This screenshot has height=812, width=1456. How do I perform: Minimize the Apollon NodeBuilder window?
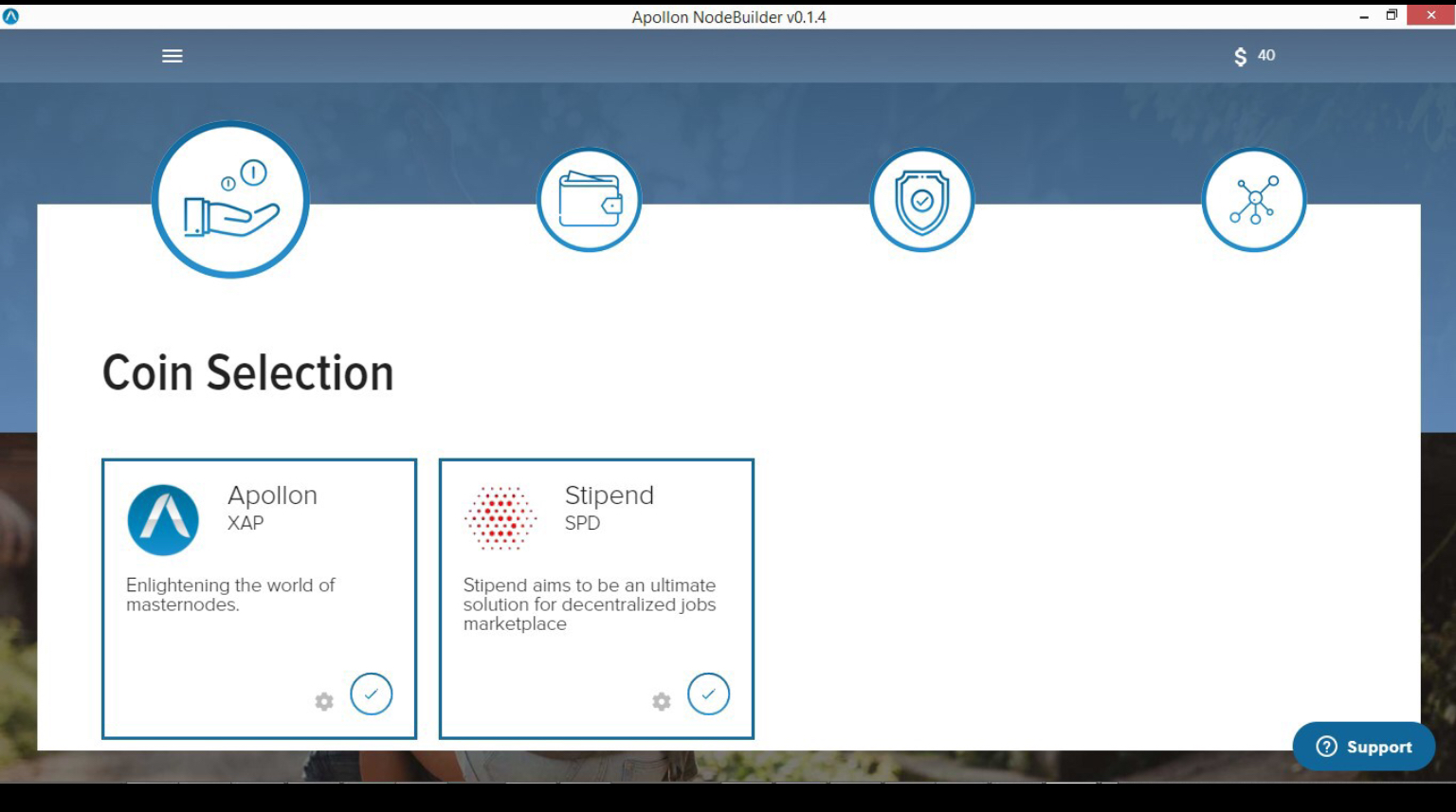click(x=1364, y=16)
